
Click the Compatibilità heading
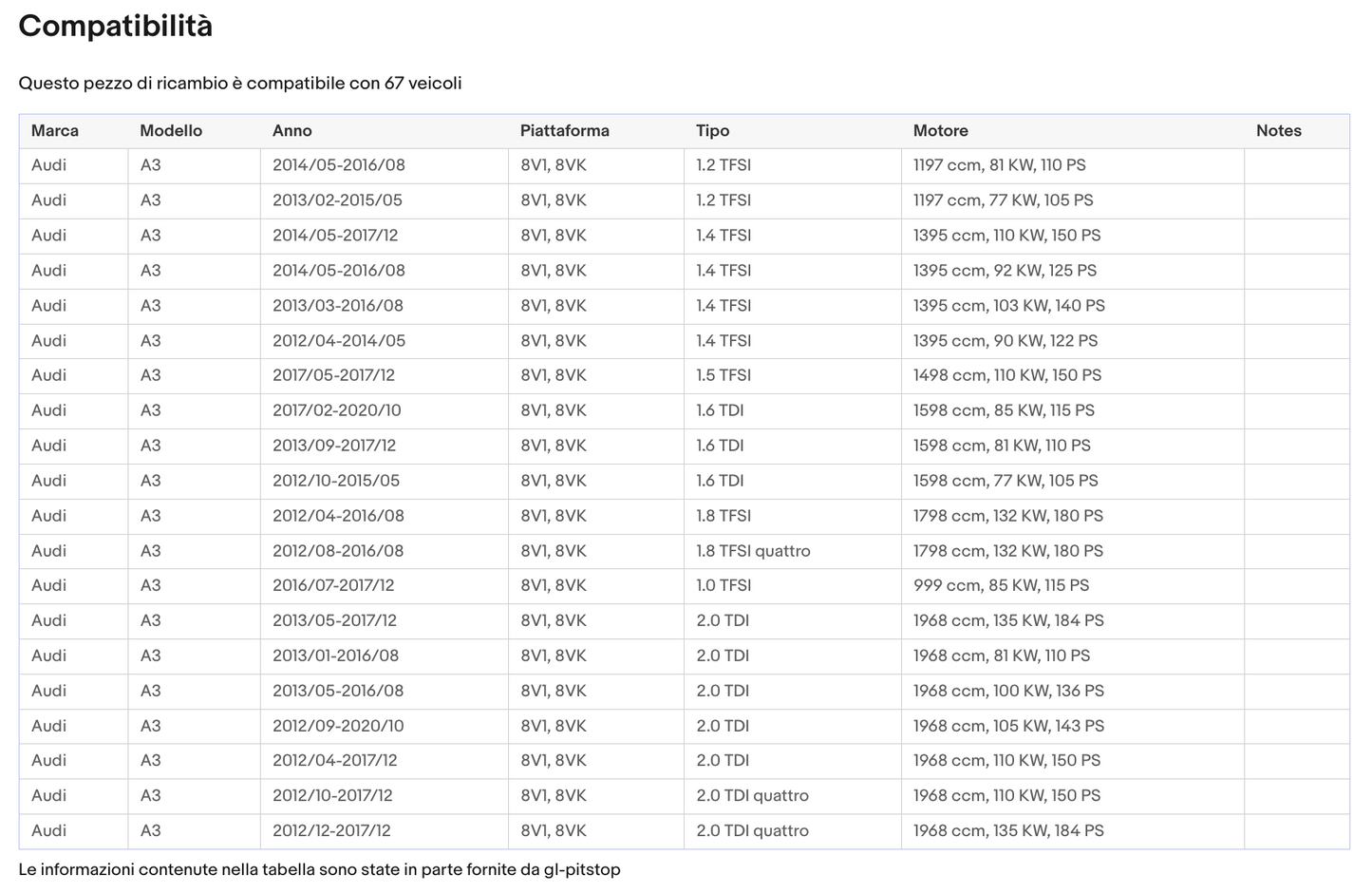tap(116, 26)
